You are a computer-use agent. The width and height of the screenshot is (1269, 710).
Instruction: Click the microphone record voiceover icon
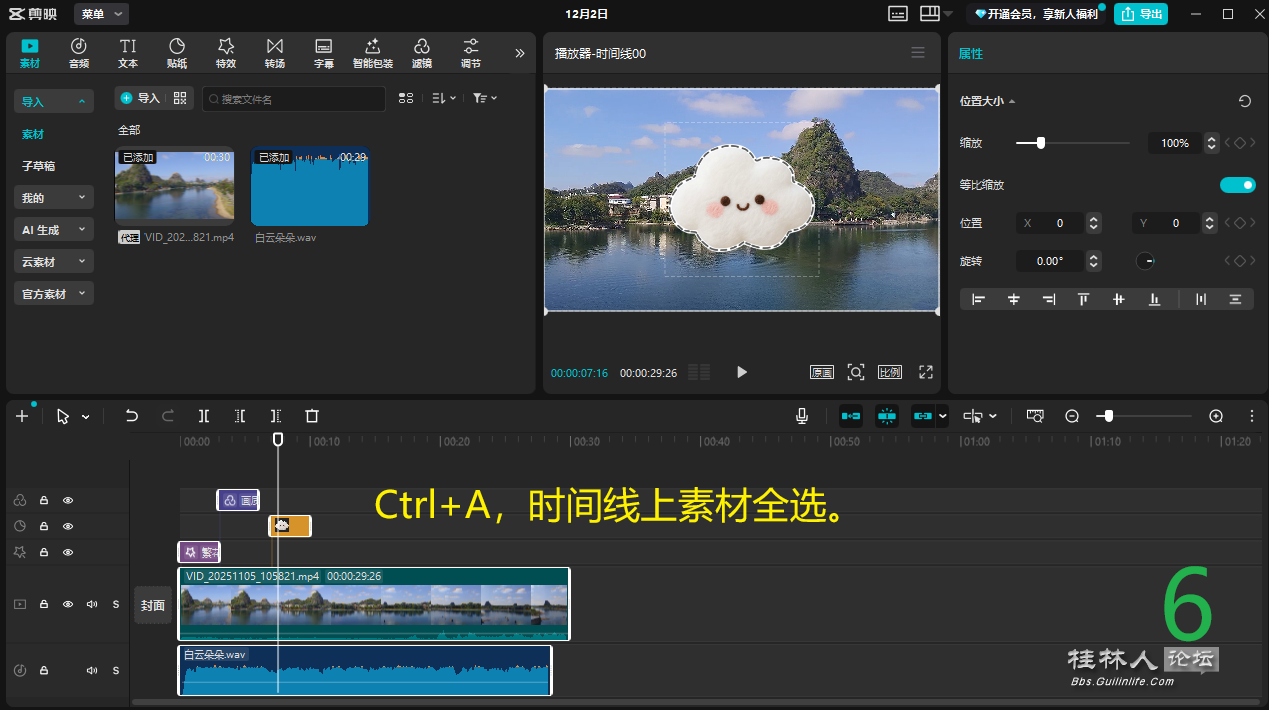(x=802, y=416)
